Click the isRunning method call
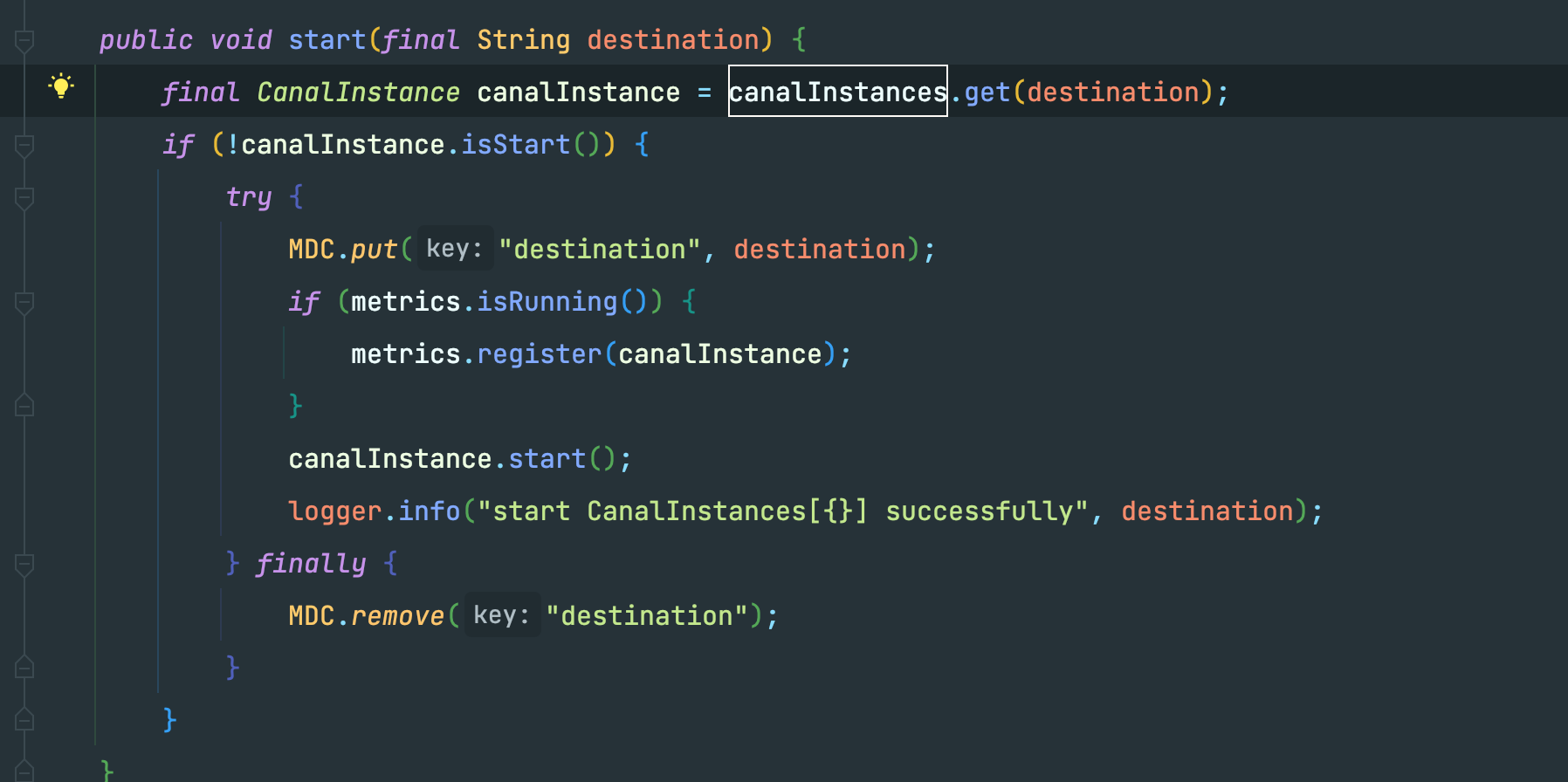Image resolution: width=1568 pixels, height=782 pixels. point(547,301)
